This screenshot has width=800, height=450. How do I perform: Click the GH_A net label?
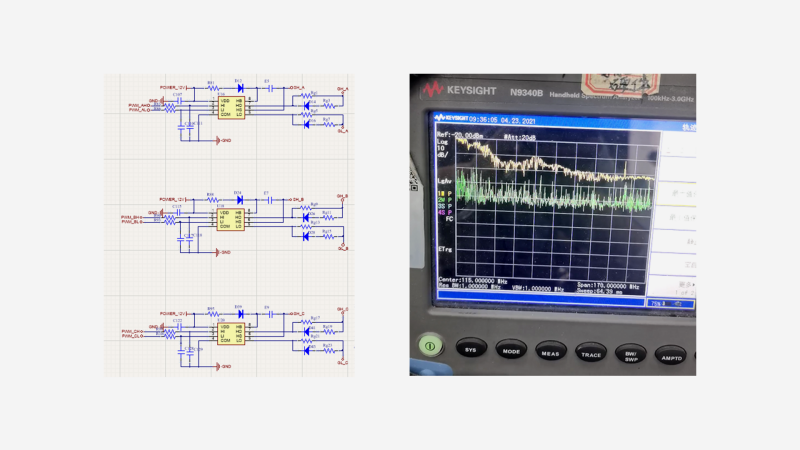pyautogui.click(x=342, y=90)
